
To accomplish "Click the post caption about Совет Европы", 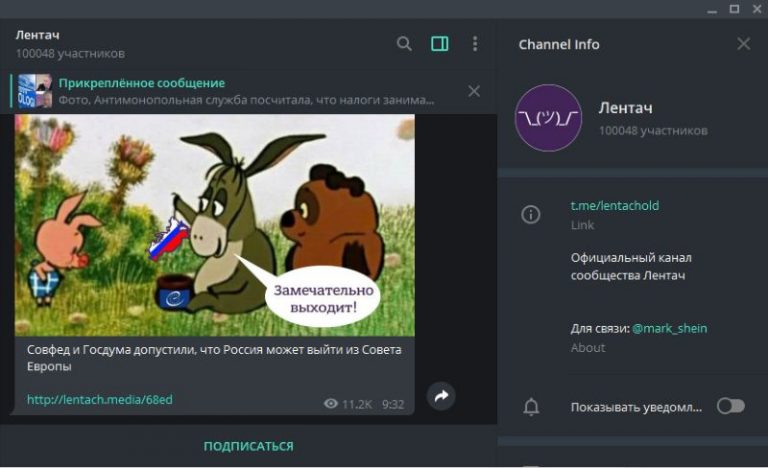I will 214,358.
